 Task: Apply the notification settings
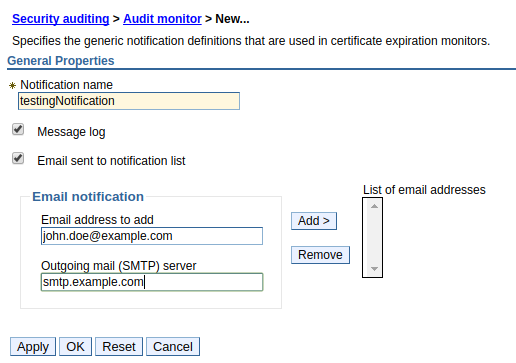click(x=33, y=347)
